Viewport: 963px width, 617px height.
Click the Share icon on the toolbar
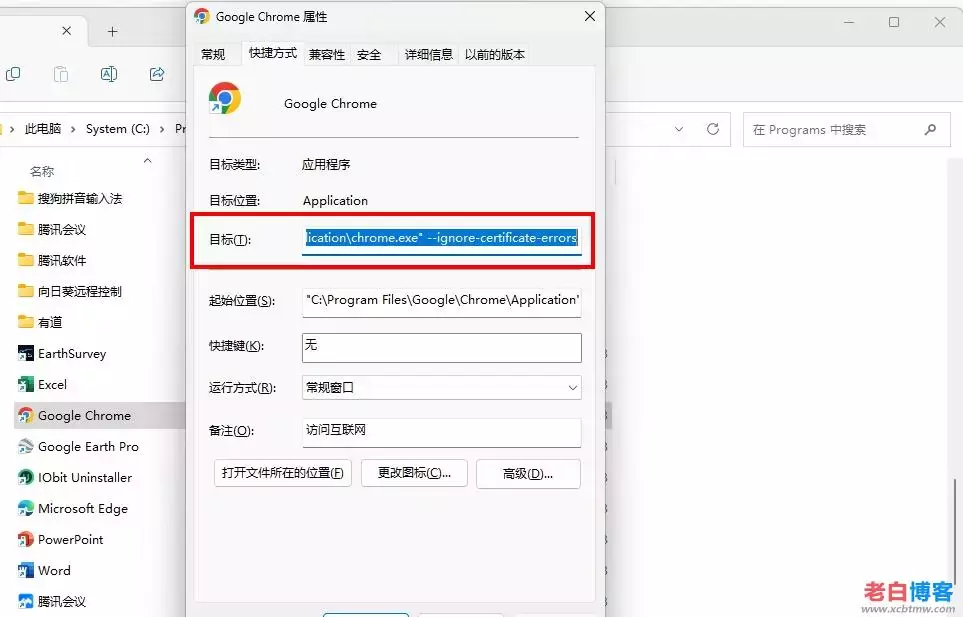[x=156, y=74]
